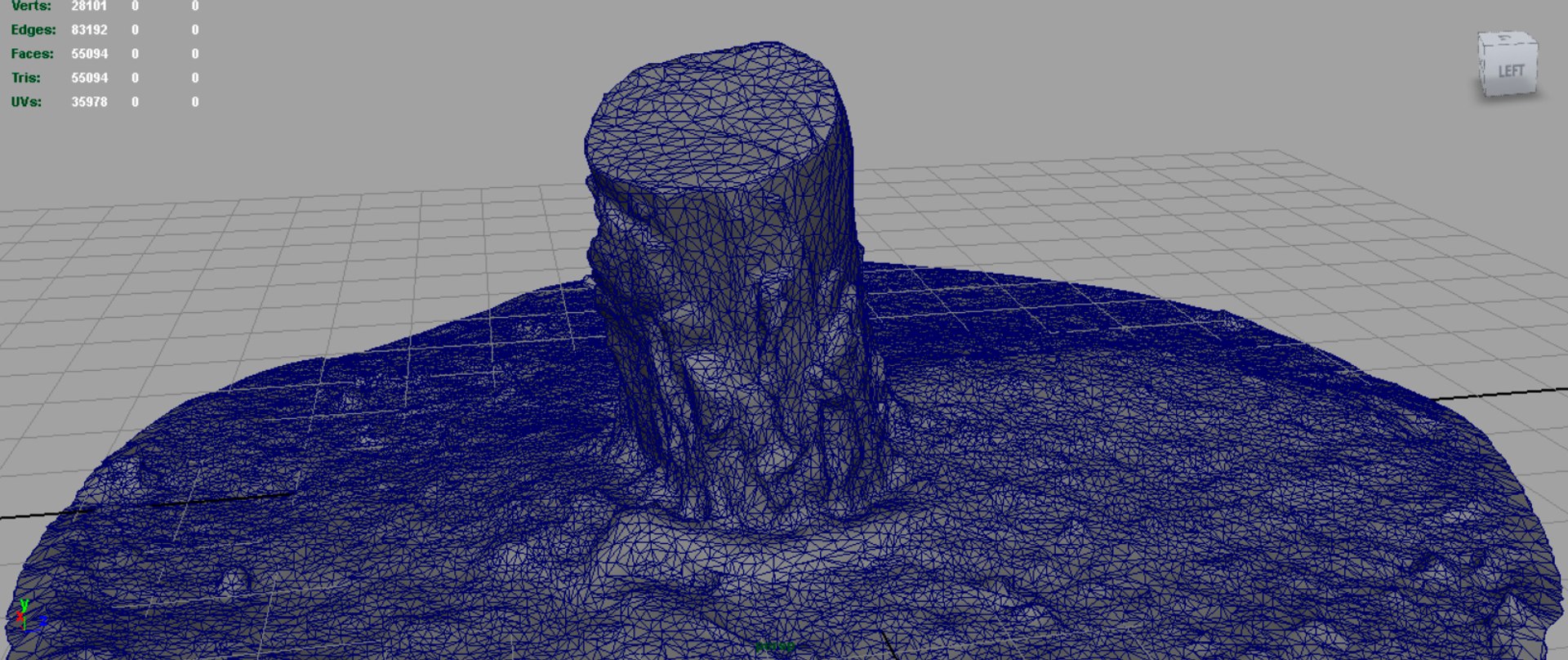Viewport: 1568px width, 660px height.
Task: Select the 'Edges:' label in the poly count display
Action: pyautogui.click(x=33, y=29)
